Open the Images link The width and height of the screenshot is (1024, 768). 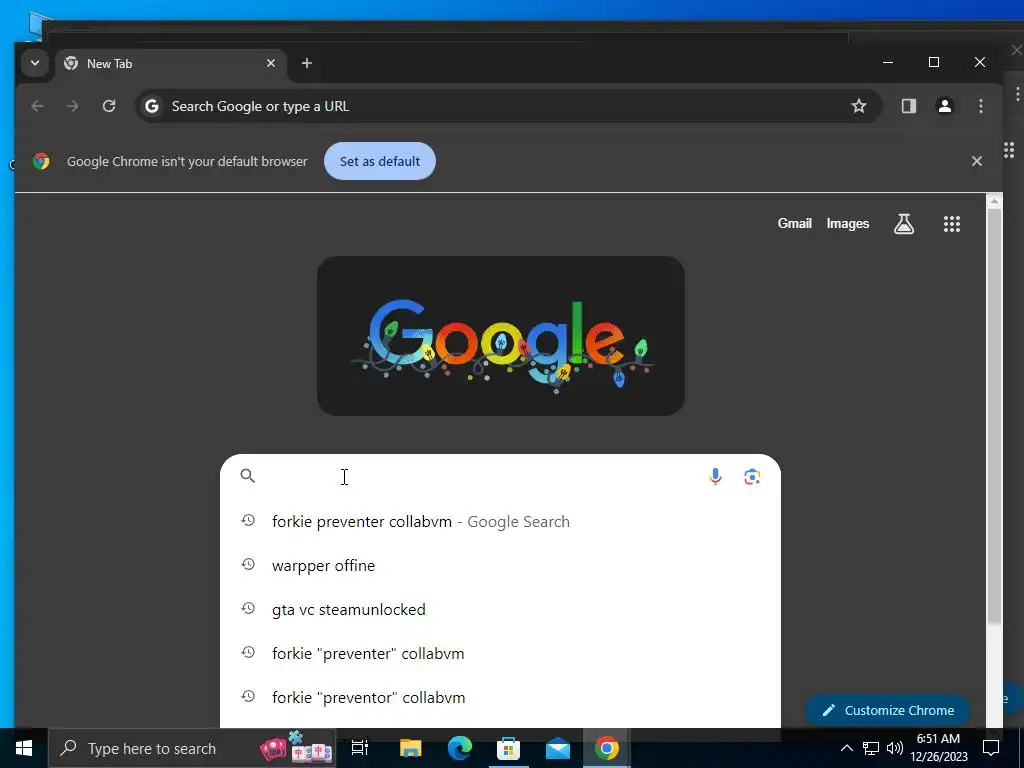(x=848, y=223)
